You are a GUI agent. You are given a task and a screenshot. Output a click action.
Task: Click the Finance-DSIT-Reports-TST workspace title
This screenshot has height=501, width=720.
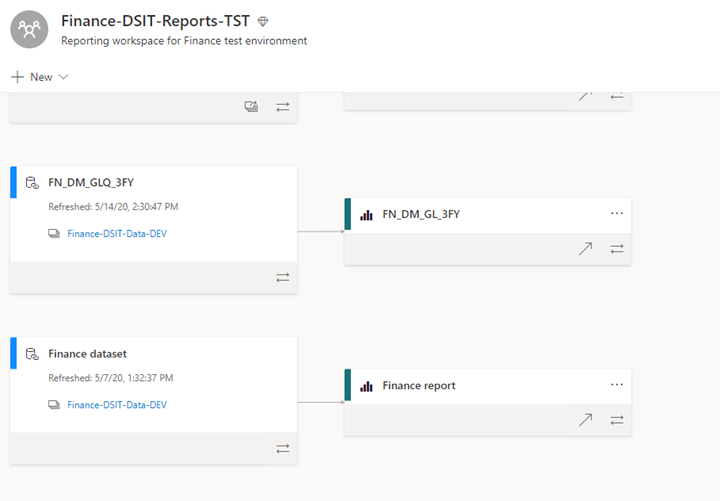(155, 21)
